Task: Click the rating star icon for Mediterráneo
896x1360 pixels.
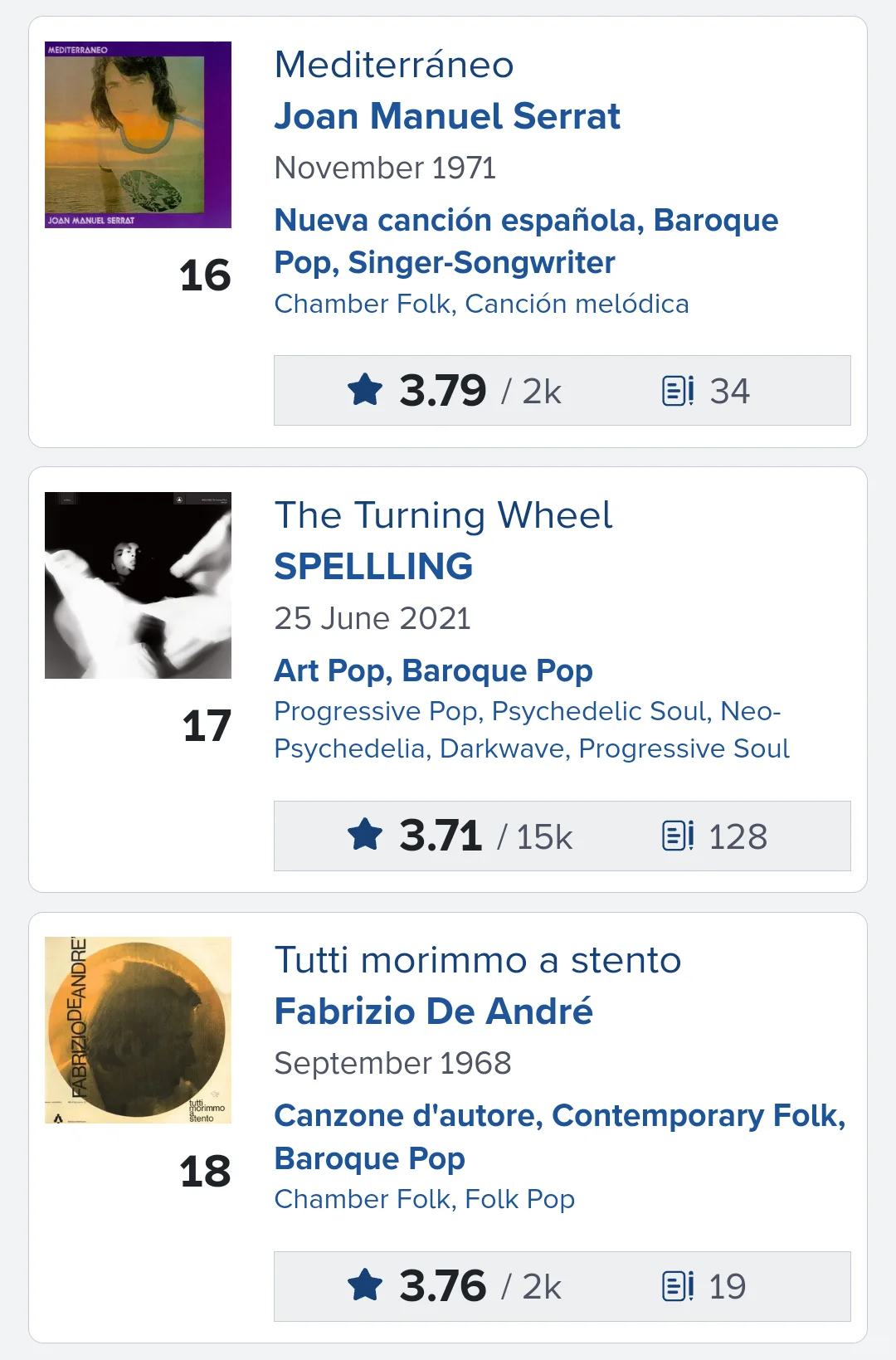Action: point(365,390)
